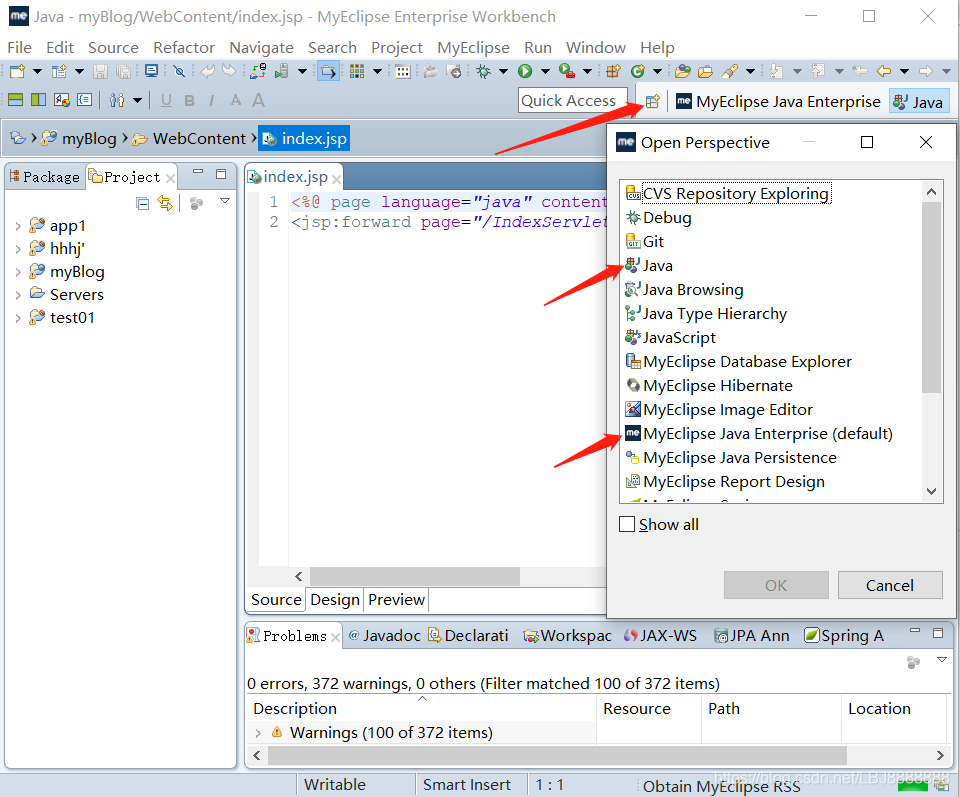Select Debug in the perspective list
Screen dimensions: 960x797
[667, 217]
